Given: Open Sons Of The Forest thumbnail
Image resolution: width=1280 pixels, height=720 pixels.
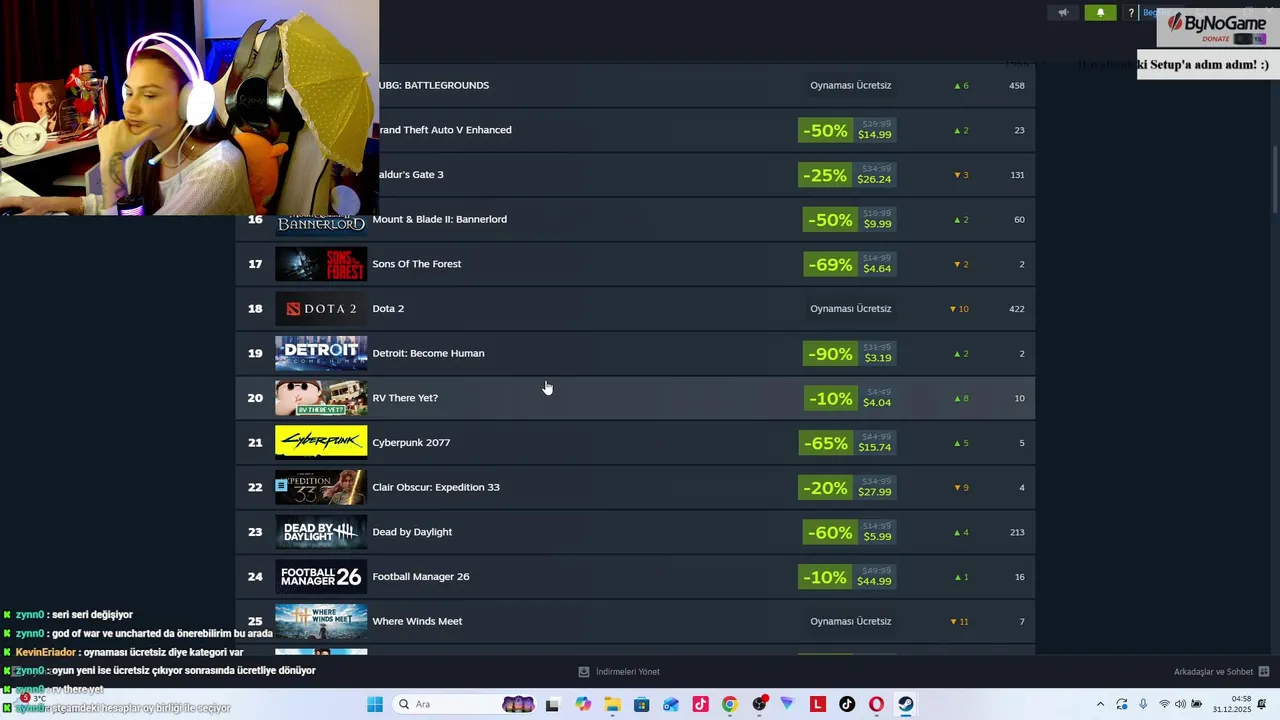Looking at the screenshot, I should tap(321, 264).
